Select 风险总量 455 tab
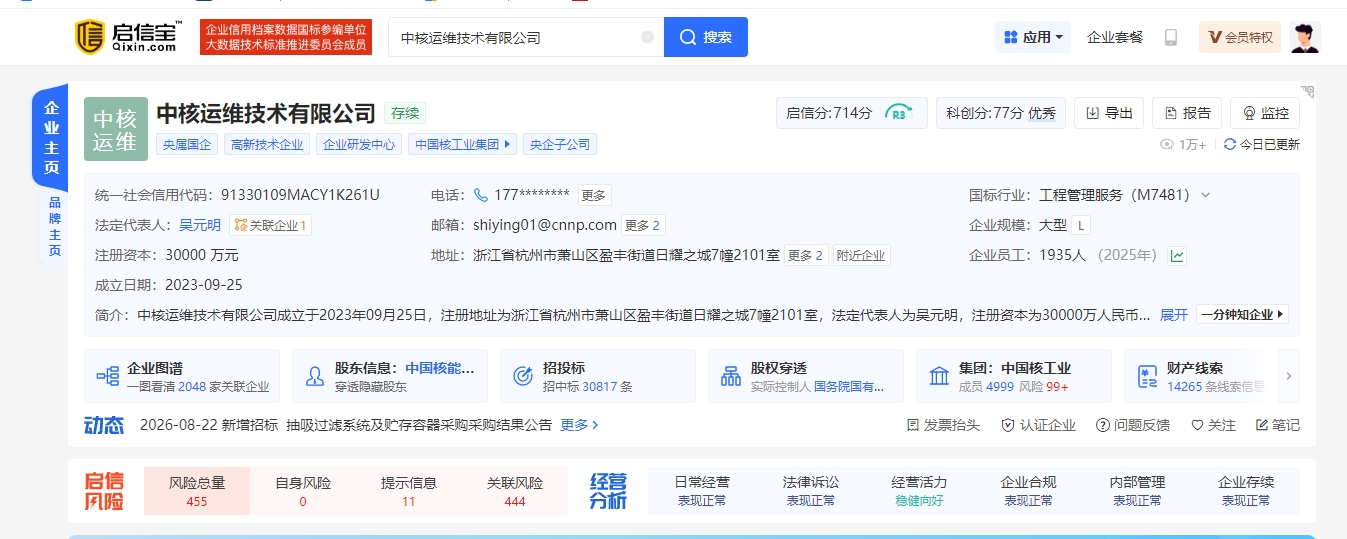 (197, 491)
